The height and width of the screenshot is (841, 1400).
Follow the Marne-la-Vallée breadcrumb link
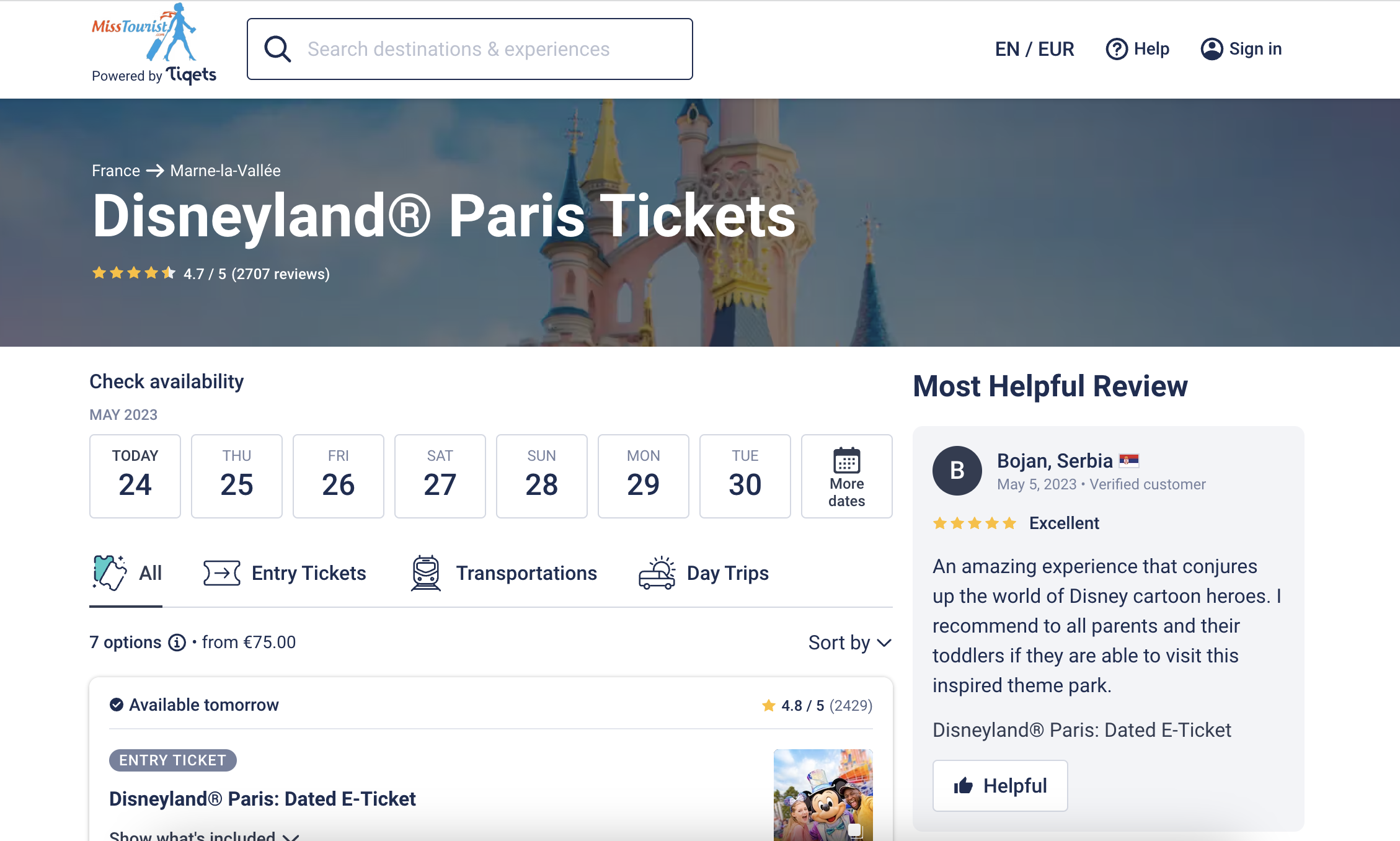click(226, 171)
